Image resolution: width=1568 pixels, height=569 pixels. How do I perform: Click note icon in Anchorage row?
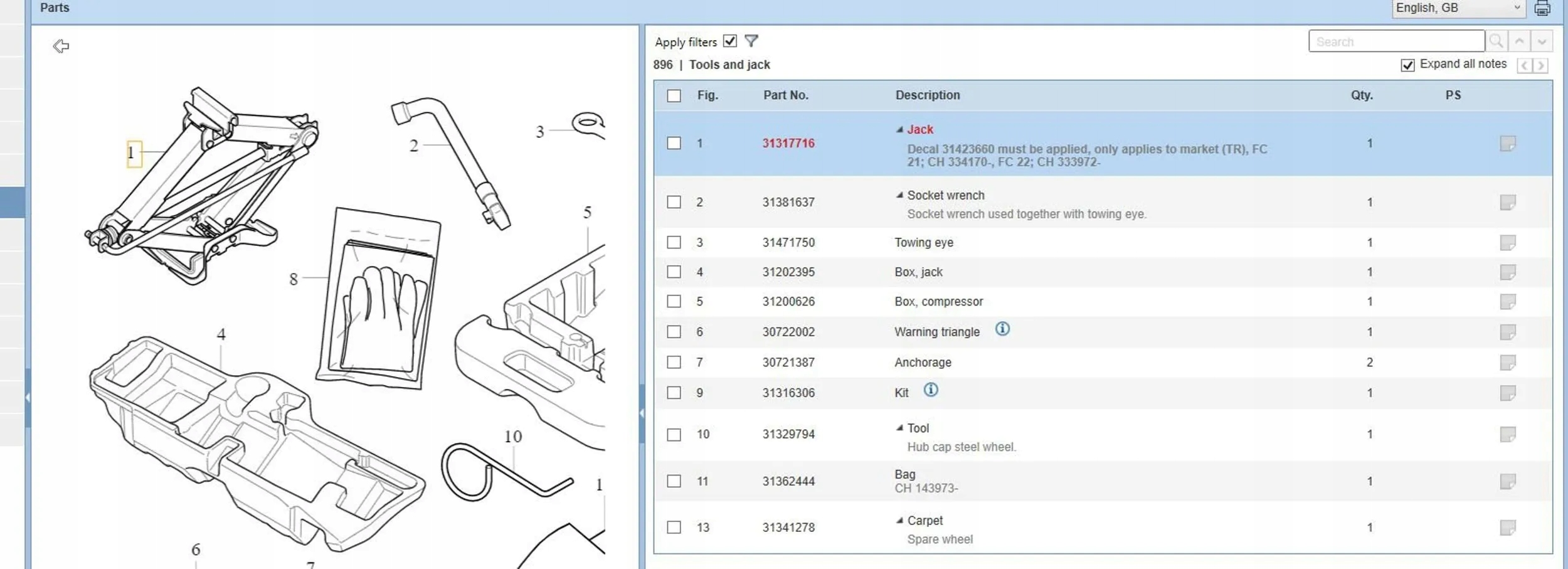click(x=1508, y=362)
